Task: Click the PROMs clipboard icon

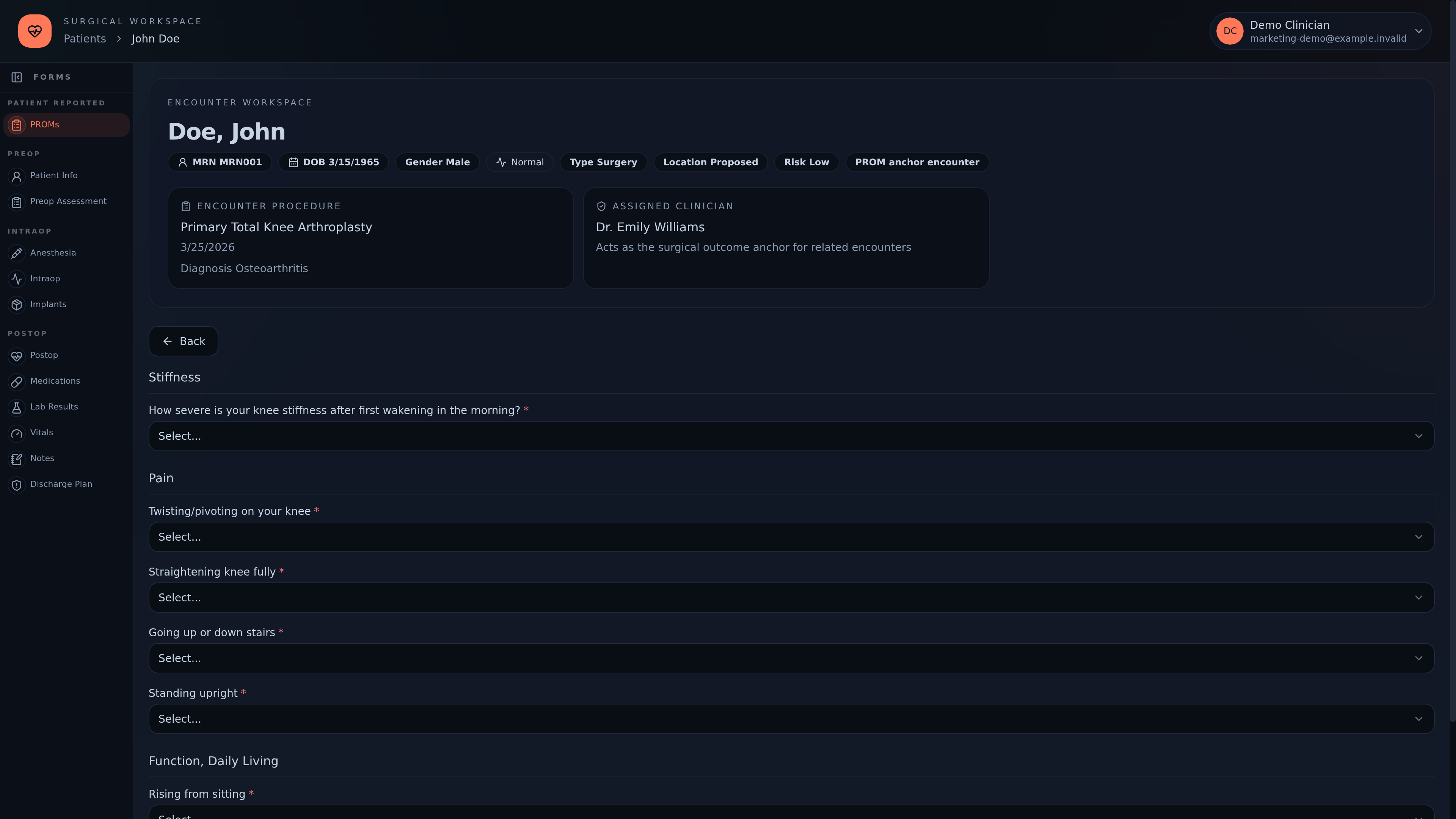Action: (x=17, y=125)
